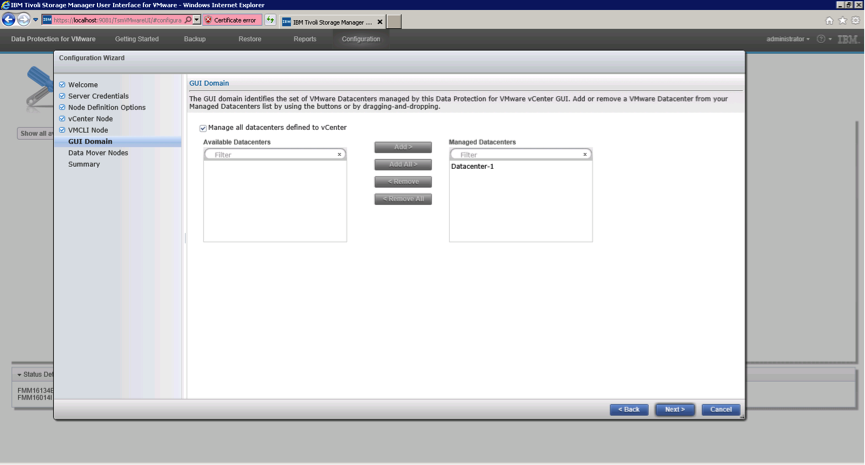Click the Show all button behind the wizard
Screen dimensions: 865x465
point(35,133)
